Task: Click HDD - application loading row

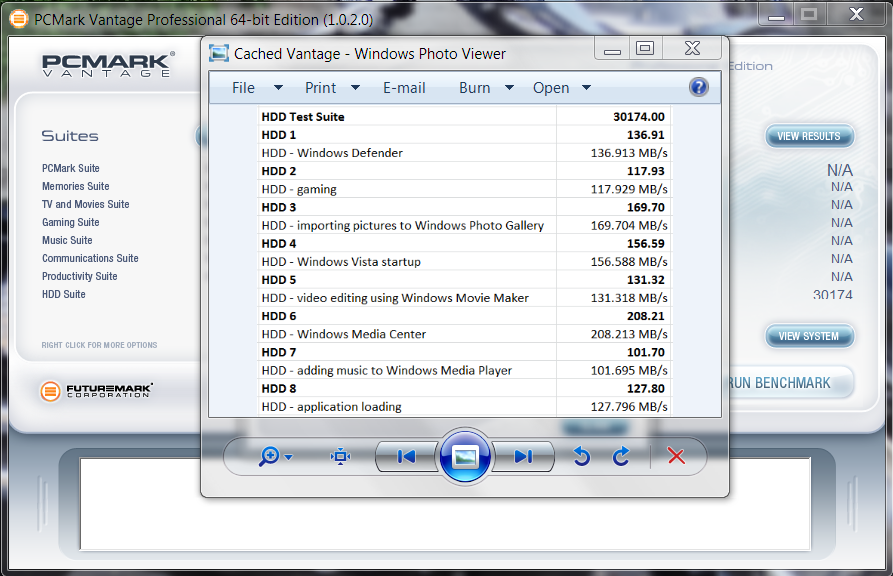Action: point(465,406)
